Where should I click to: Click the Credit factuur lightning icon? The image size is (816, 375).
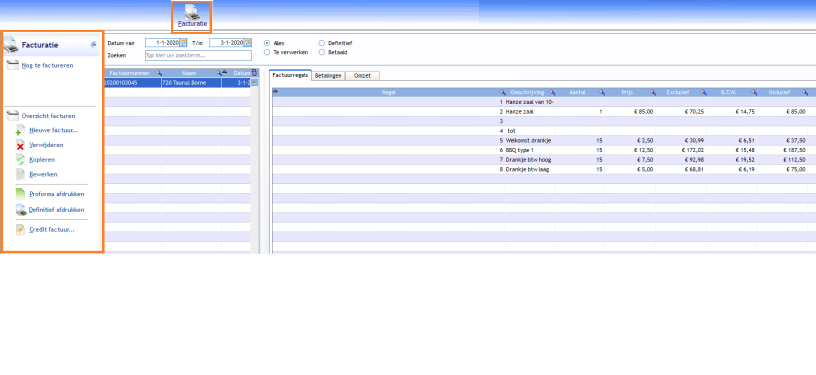pyautogui.click(x=20, y=229)
